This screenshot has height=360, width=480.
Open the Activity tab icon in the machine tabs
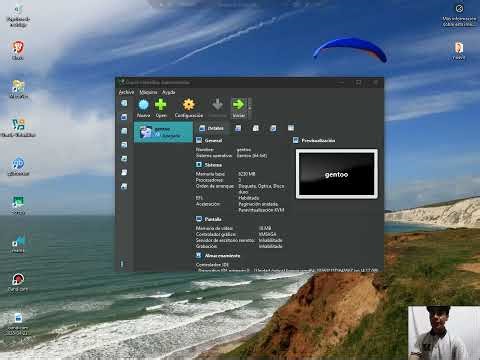pyautogui.click(x=273, y=128)
